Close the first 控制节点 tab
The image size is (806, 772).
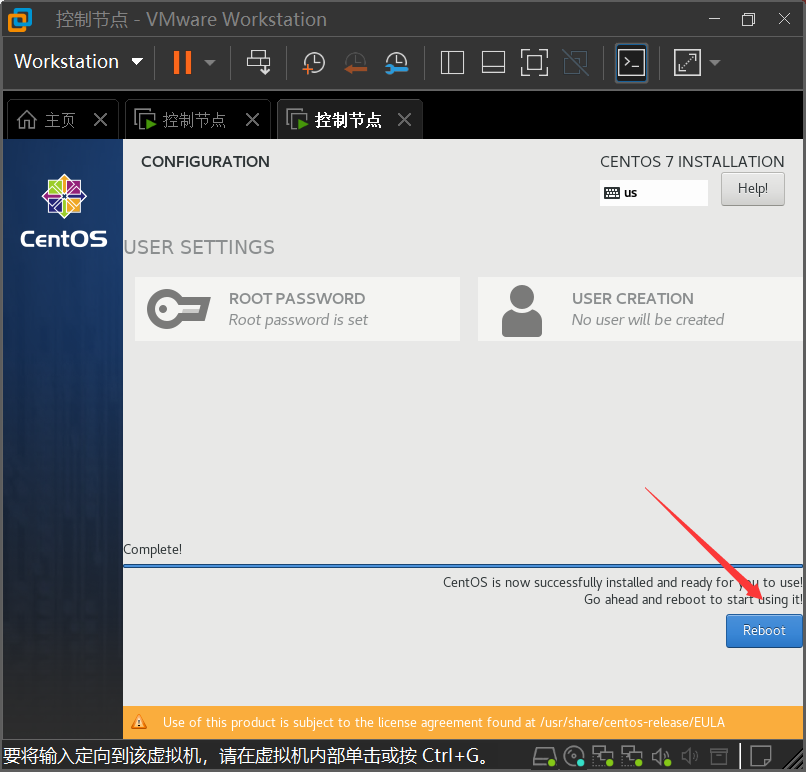click(252, 120)
